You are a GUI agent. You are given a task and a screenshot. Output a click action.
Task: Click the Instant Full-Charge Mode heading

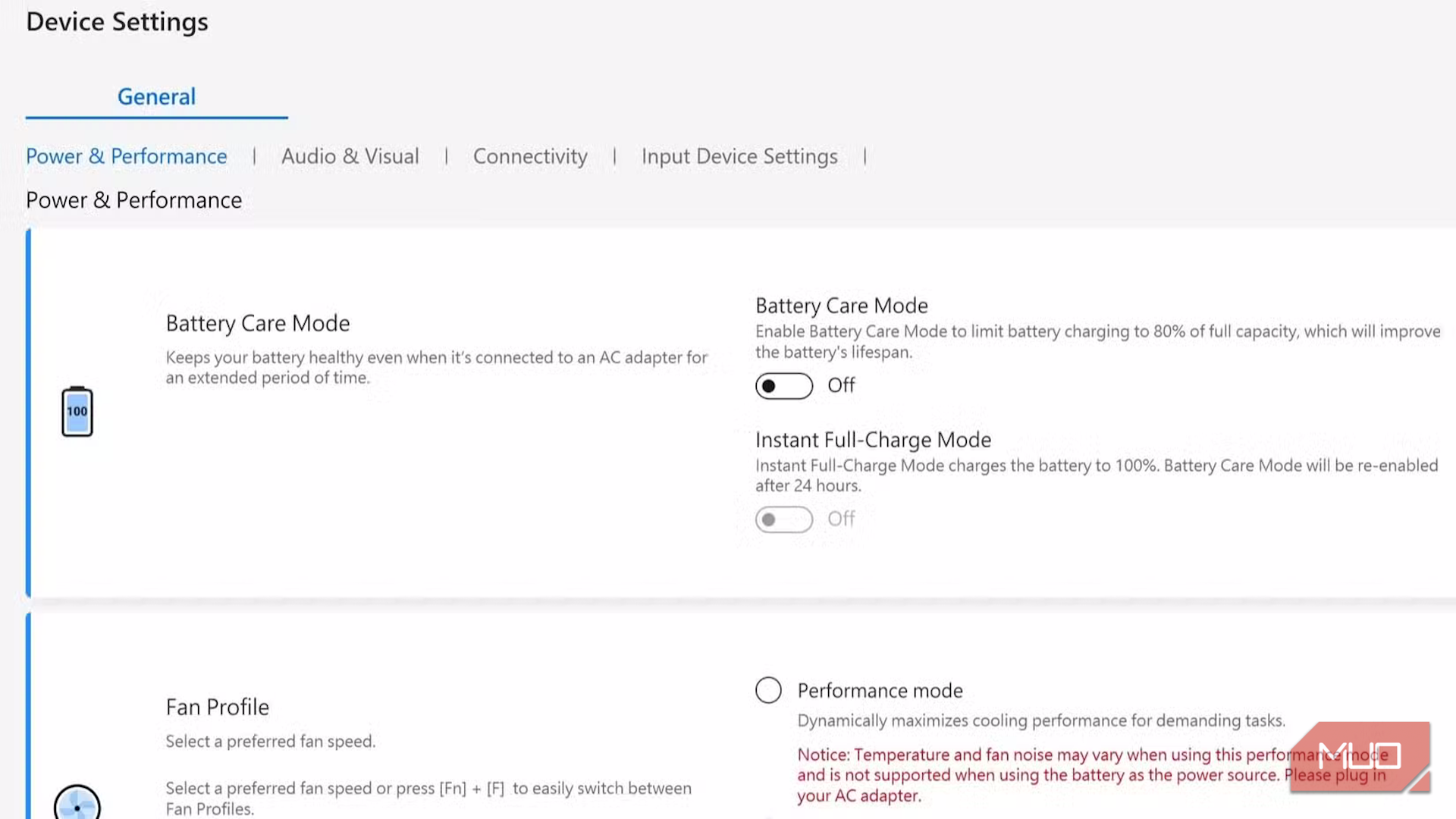[x=873, y=439]
